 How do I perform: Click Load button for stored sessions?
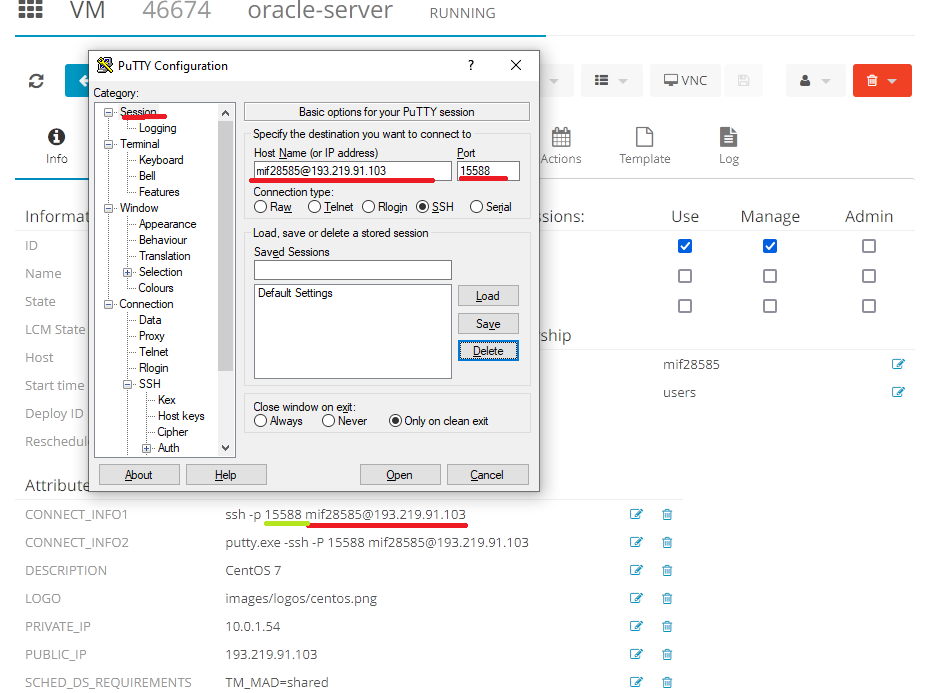[488, 296]
